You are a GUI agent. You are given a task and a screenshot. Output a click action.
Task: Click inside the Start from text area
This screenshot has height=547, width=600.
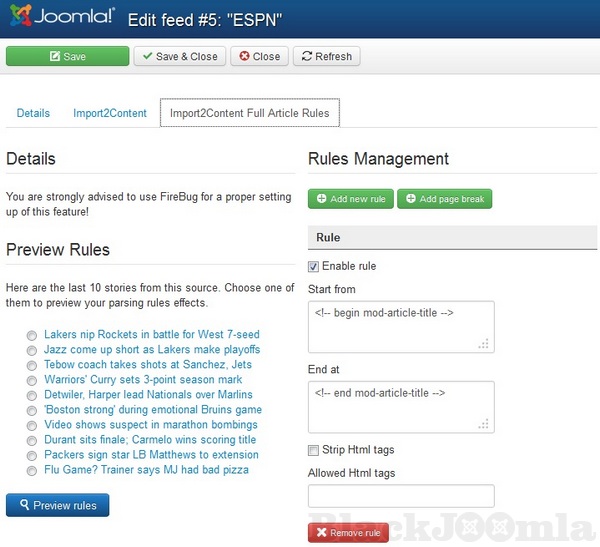coord(400,326)
